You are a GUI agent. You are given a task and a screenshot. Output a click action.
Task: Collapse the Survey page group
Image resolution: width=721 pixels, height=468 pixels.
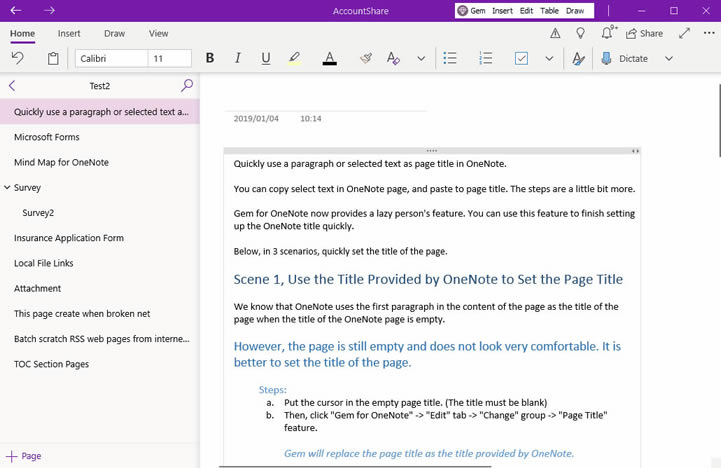tap(7, 187)
